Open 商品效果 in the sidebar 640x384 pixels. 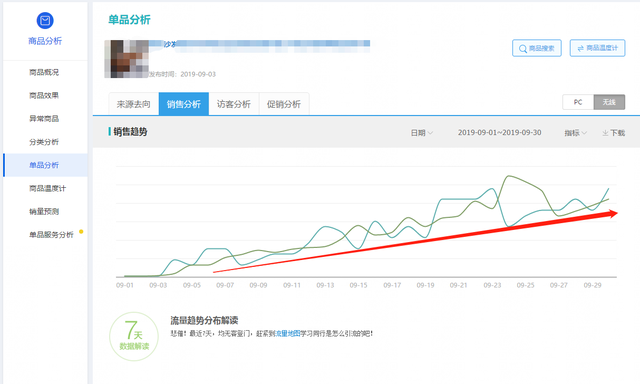point(44,95)
